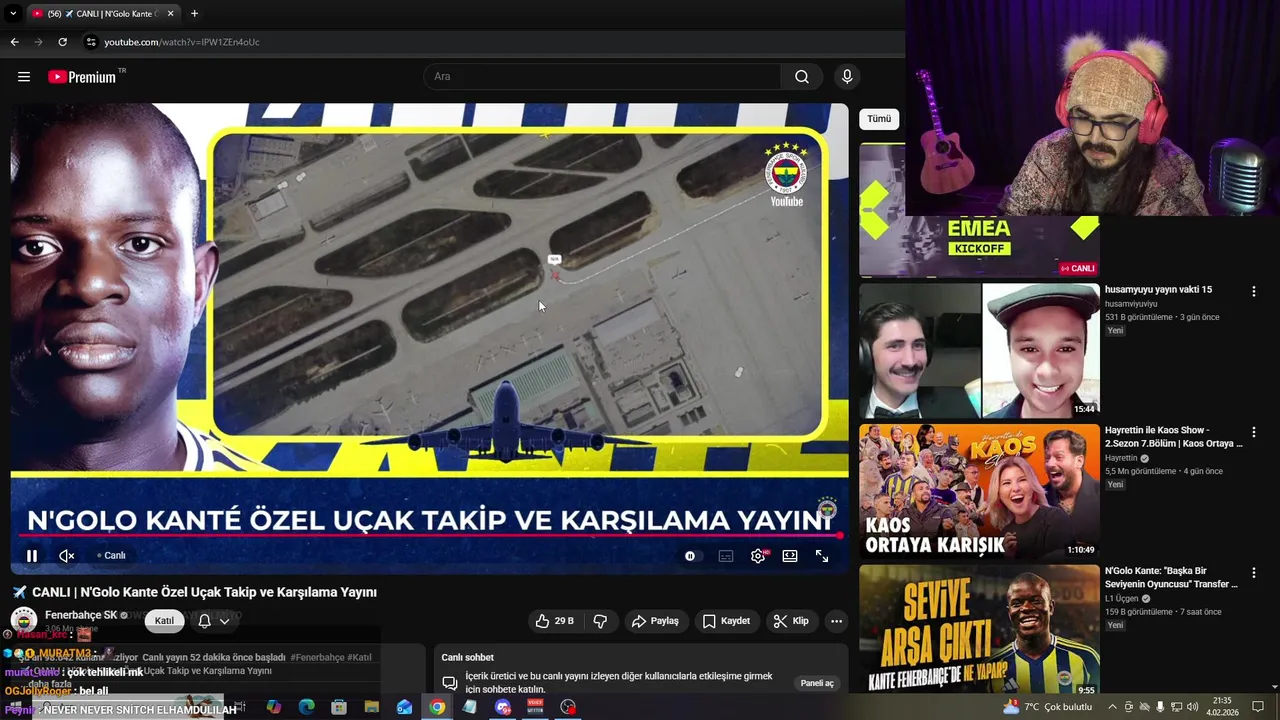The image size is (1280, 720).
Task: Reload the page with the refresh icon
Action: pos(62,42)
